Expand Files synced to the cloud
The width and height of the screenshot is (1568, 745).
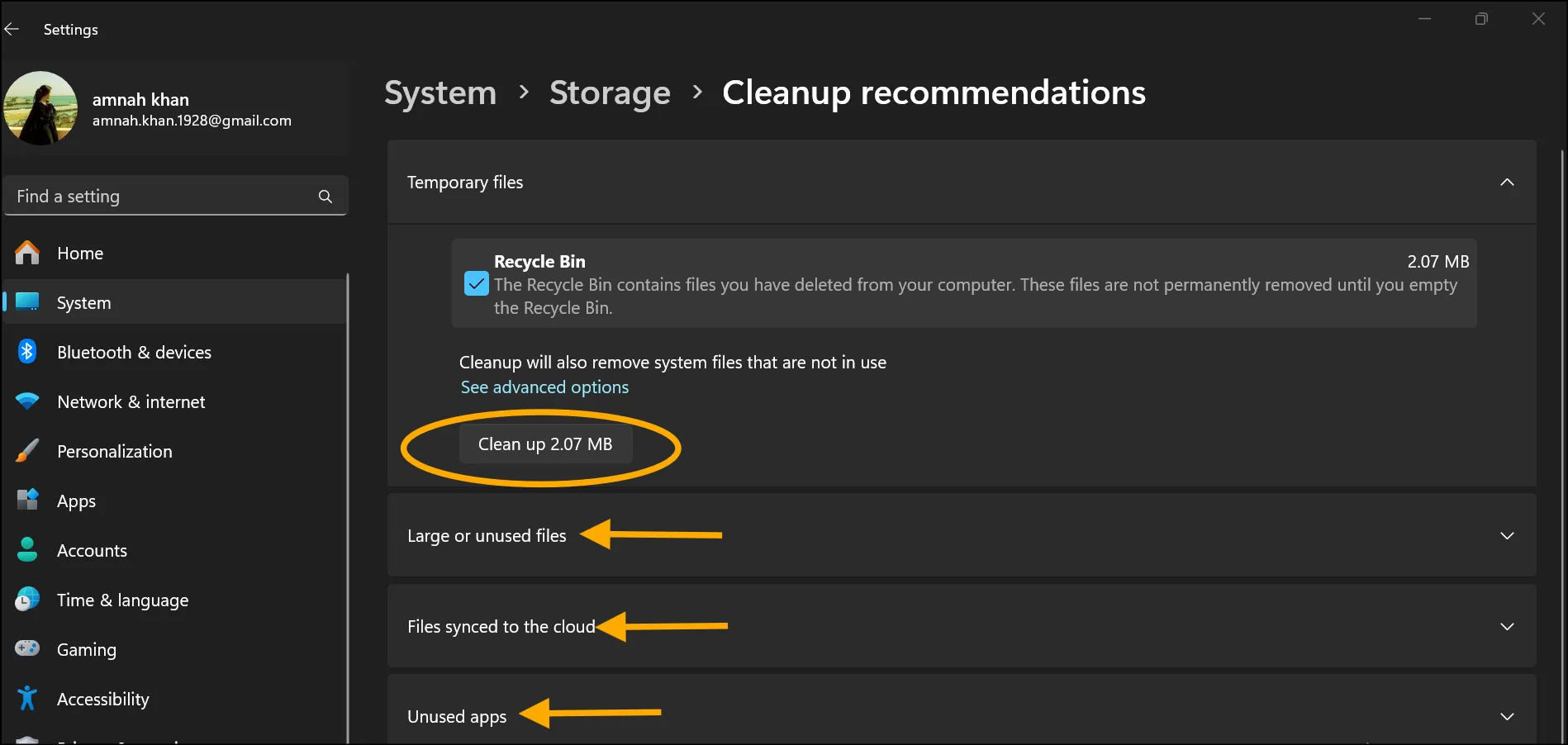click(x=1507, y=626)
